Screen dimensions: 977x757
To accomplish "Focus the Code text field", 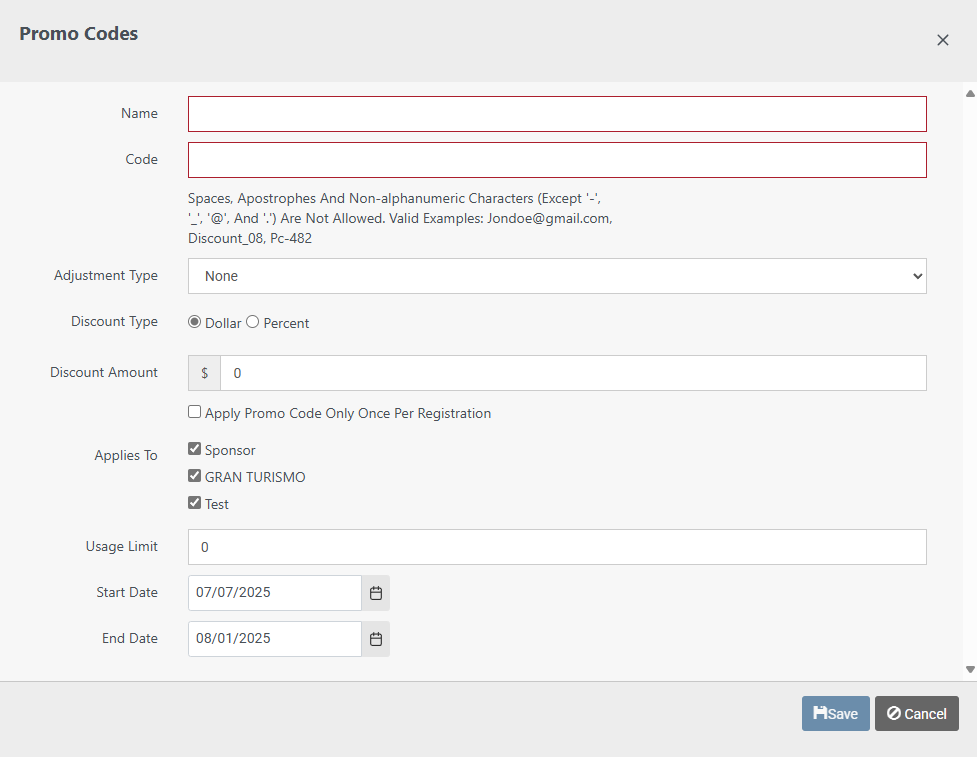I will [557, 160].
